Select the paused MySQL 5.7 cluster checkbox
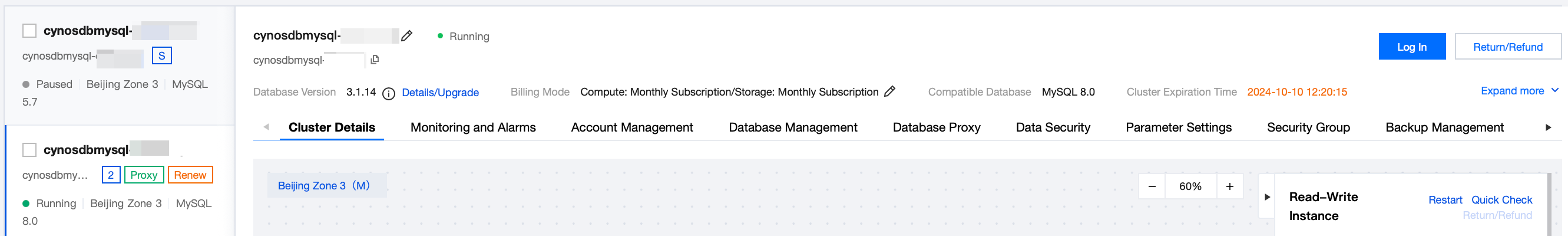The image size is (1568, 236). (x=29, y=31)
